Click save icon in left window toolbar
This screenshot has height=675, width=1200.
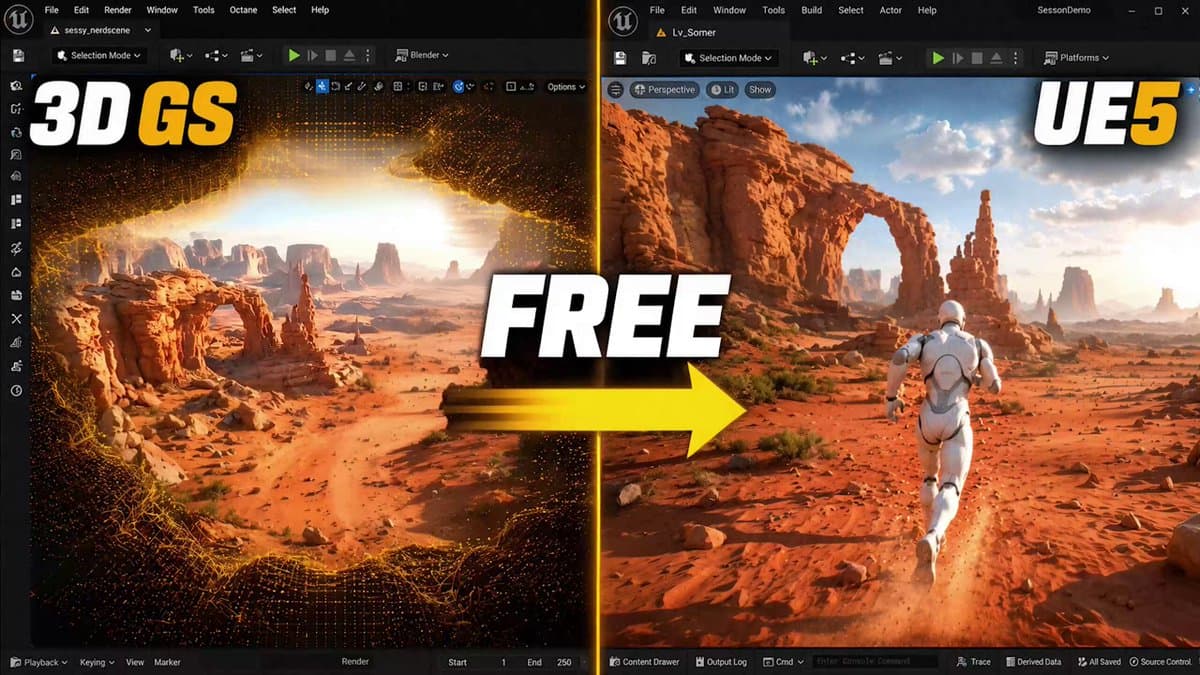(x=17, y=56)
